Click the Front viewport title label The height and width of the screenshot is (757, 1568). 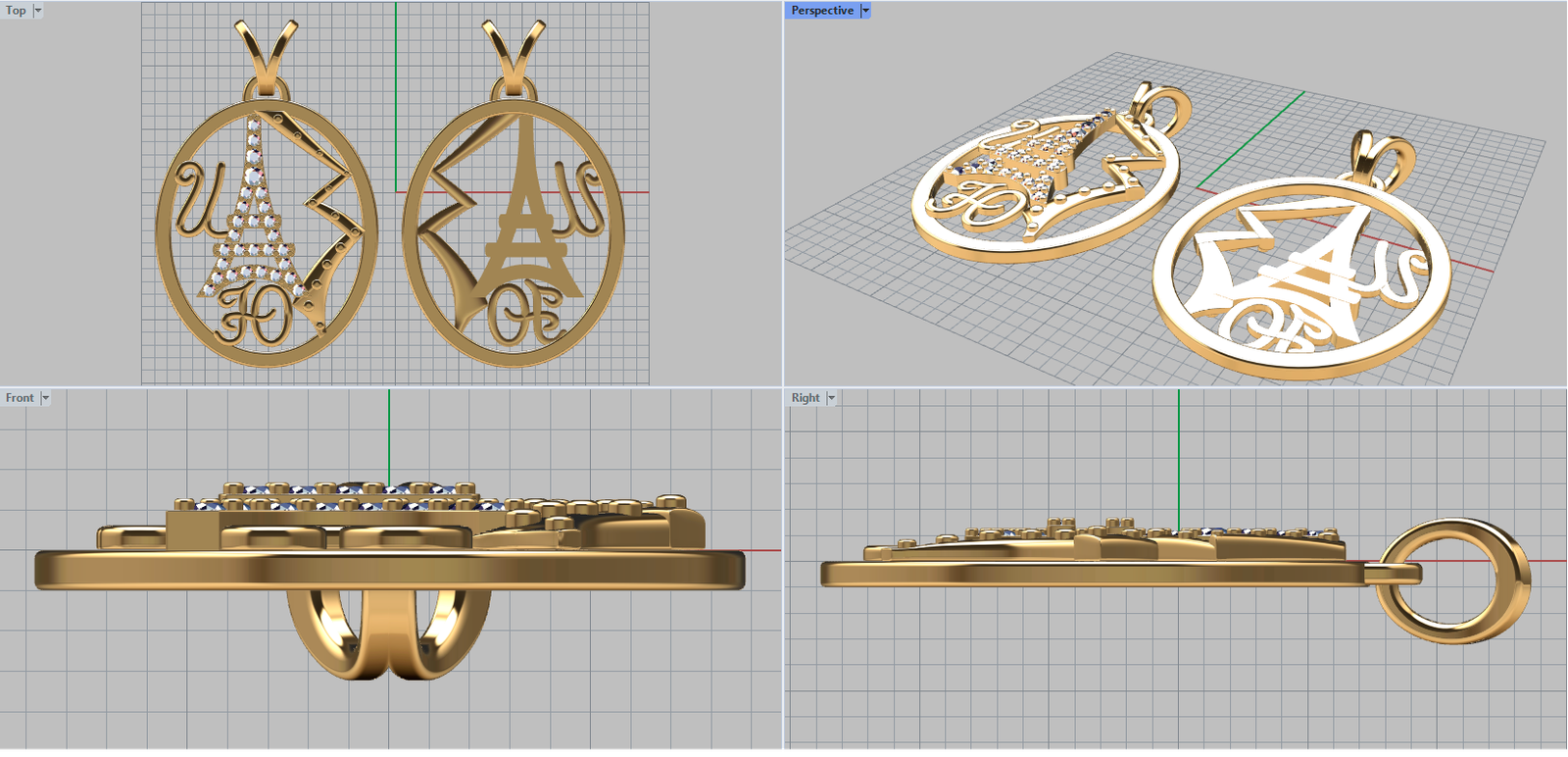pyautogui.click(x=20, y=398)
